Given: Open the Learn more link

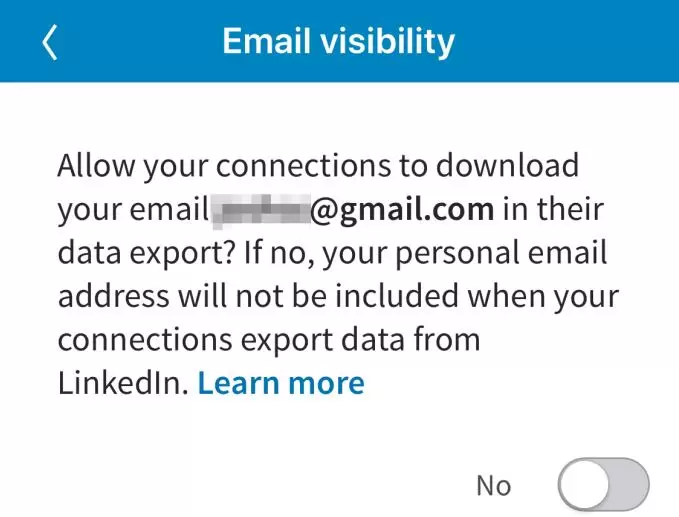Looking at the screenshot, I should pos(281,382).
